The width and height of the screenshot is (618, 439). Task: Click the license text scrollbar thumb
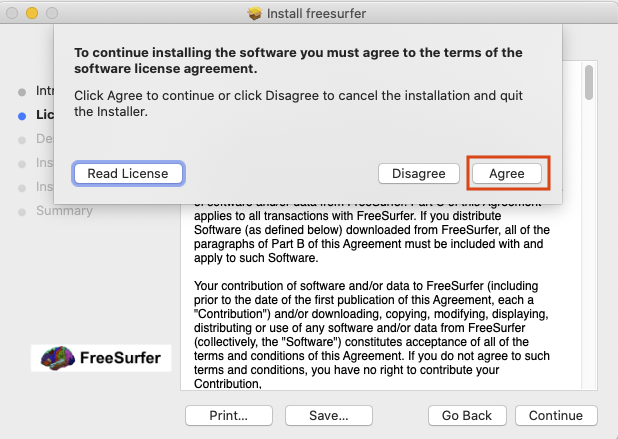589,82
